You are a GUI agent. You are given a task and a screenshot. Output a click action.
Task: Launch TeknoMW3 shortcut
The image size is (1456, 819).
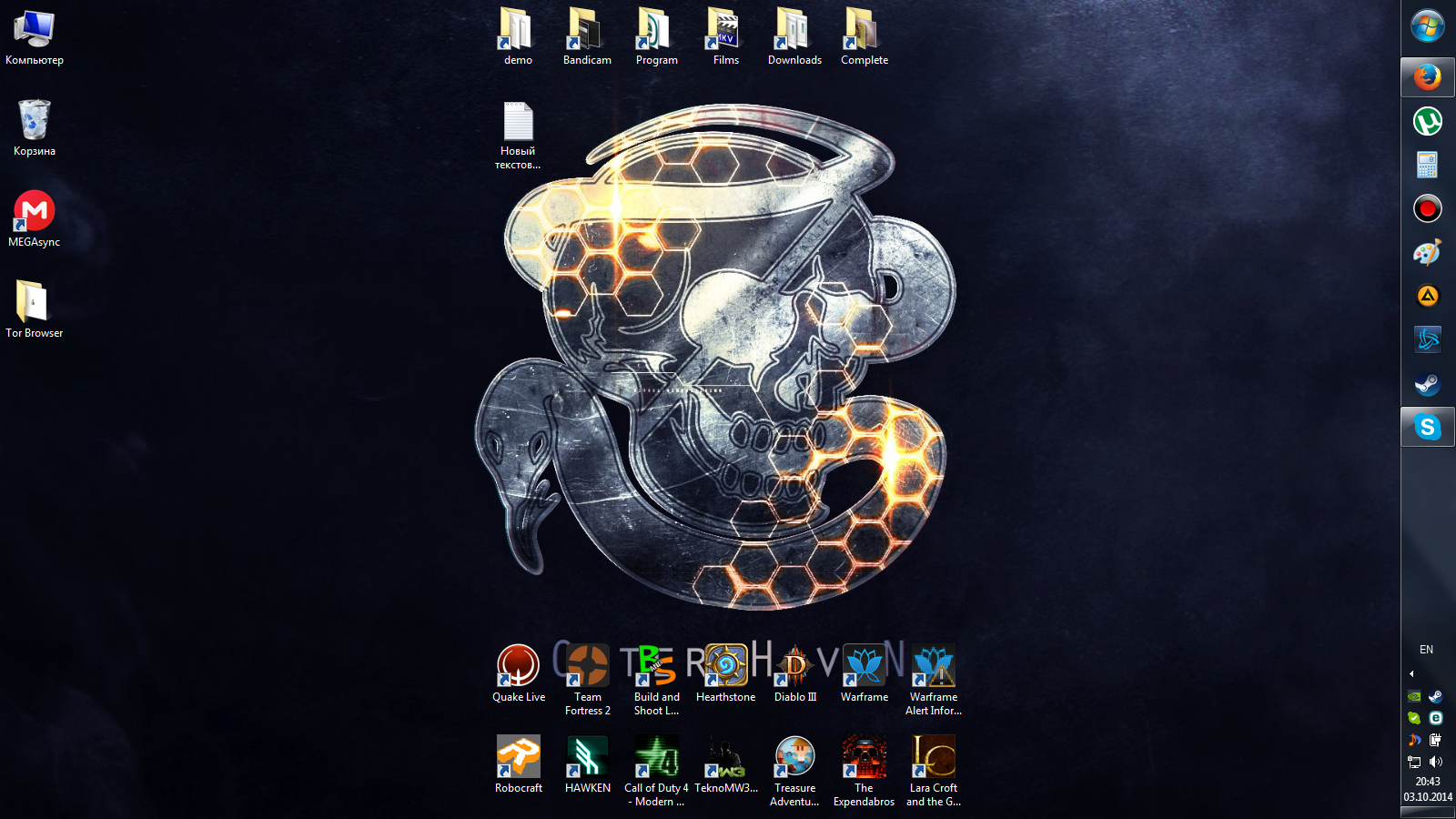[725, 765]
